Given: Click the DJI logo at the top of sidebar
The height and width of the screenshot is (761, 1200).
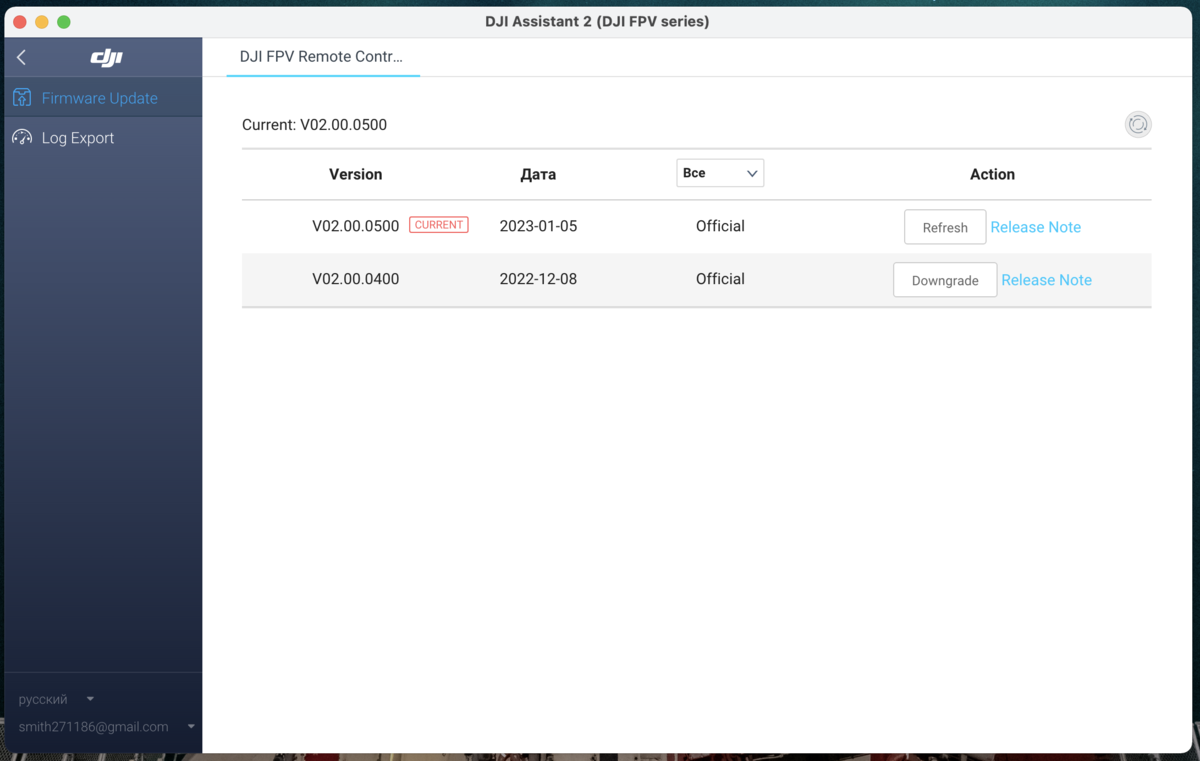Looking at the screenshot, I should [x=106, y=57].
